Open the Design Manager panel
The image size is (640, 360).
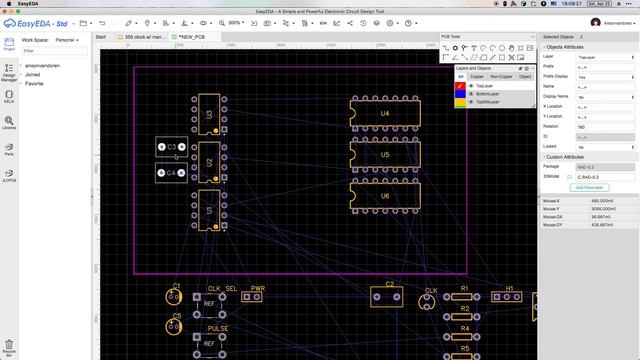point(9,73)
